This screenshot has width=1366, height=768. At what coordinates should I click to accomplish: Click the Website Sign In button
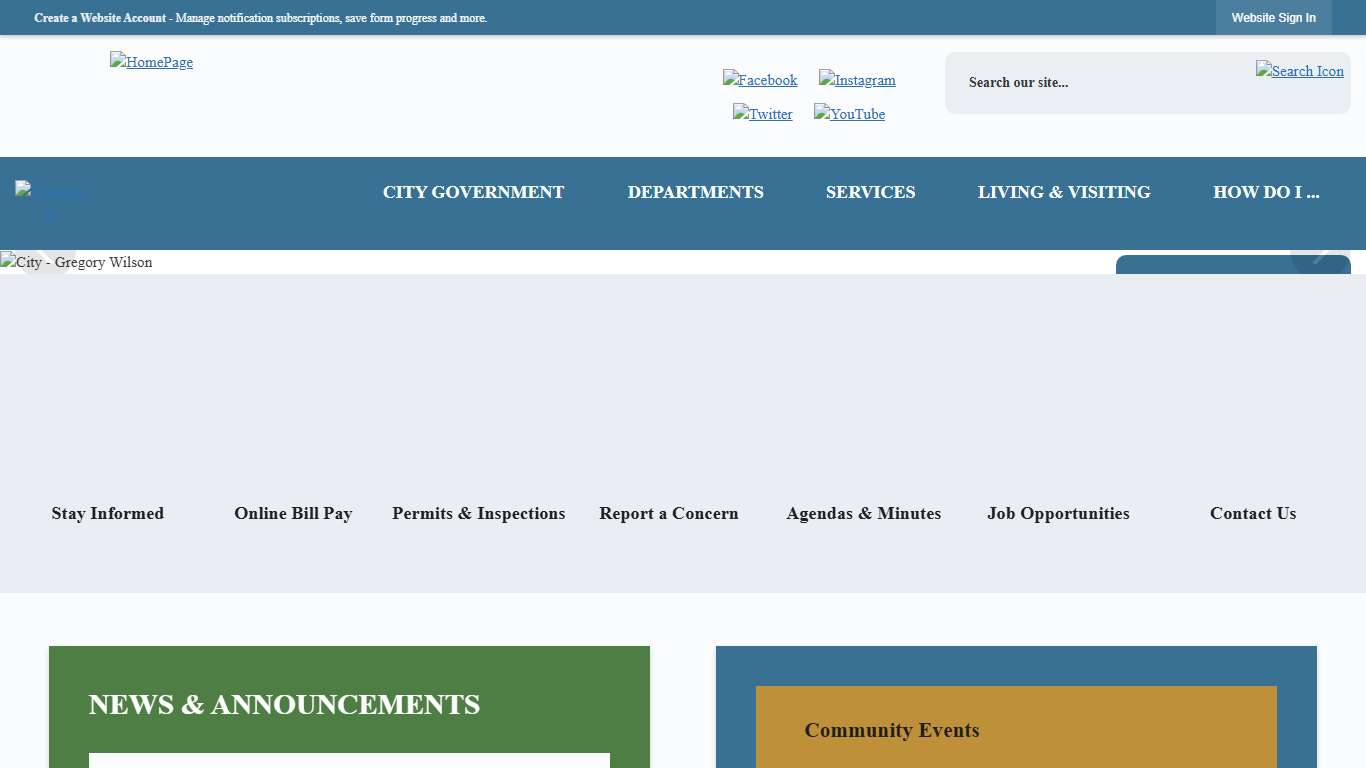pos(1273,17)
